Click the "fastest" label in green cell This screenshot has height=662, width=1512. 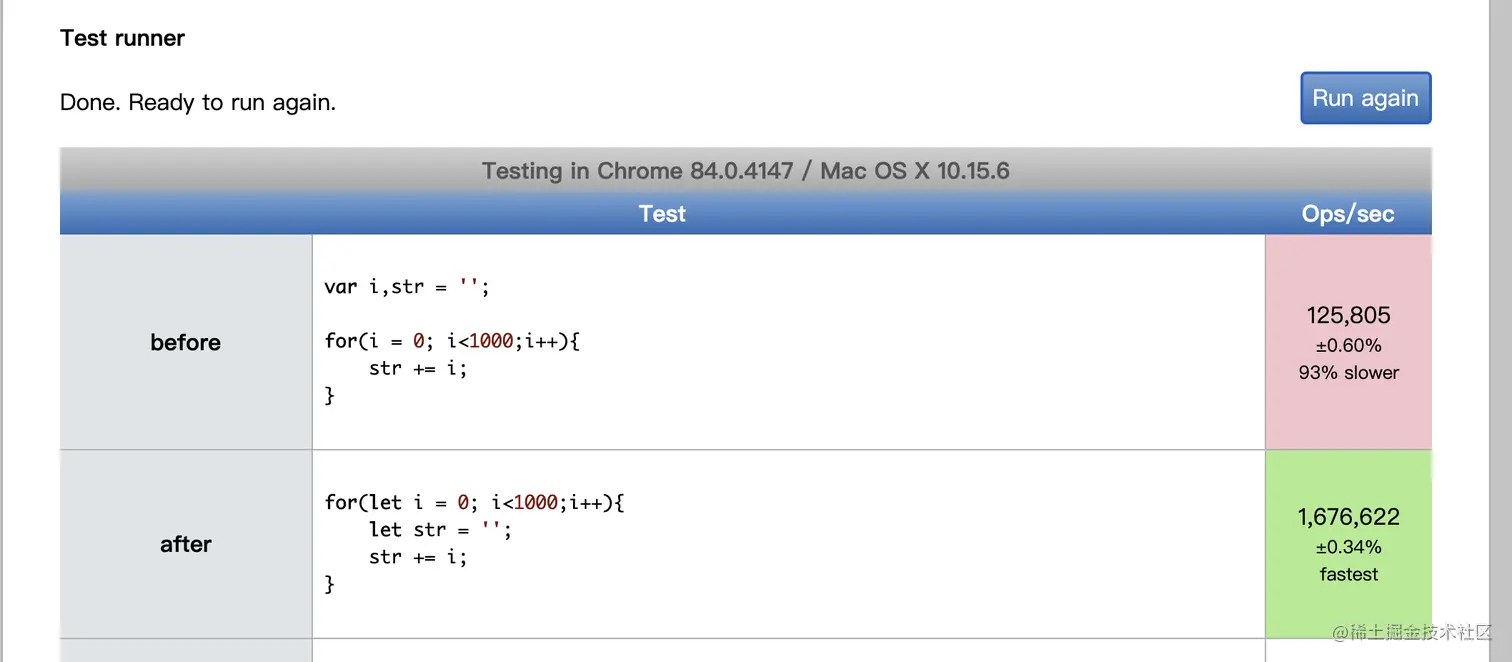tap(1348, 574)
